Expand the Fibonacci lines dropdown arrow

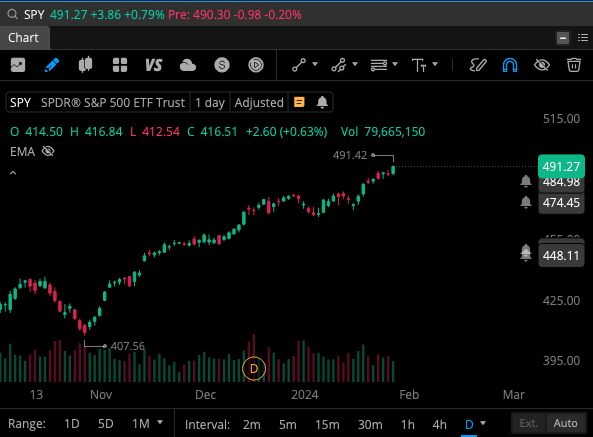coord(395,64)
